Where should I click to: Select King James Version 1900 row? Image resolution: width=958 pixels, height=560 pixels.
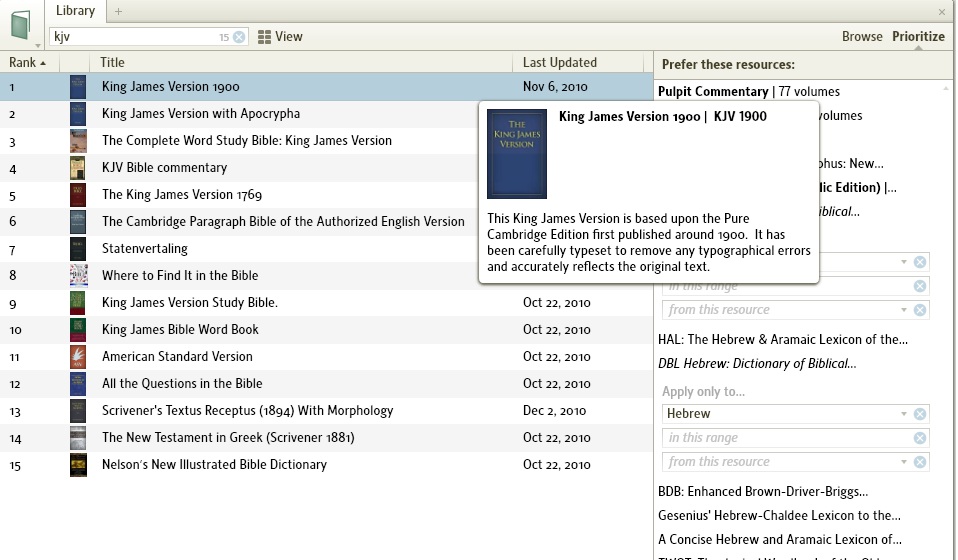click(326, 87)
